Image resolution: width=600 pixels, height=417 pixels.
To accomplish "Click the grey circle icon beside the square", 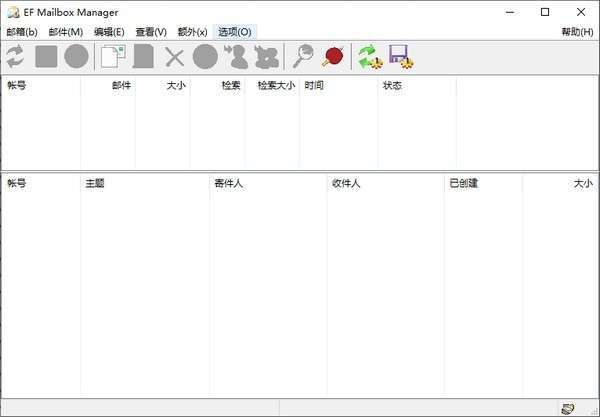I will pyautogui.click(x=77, y=57).
